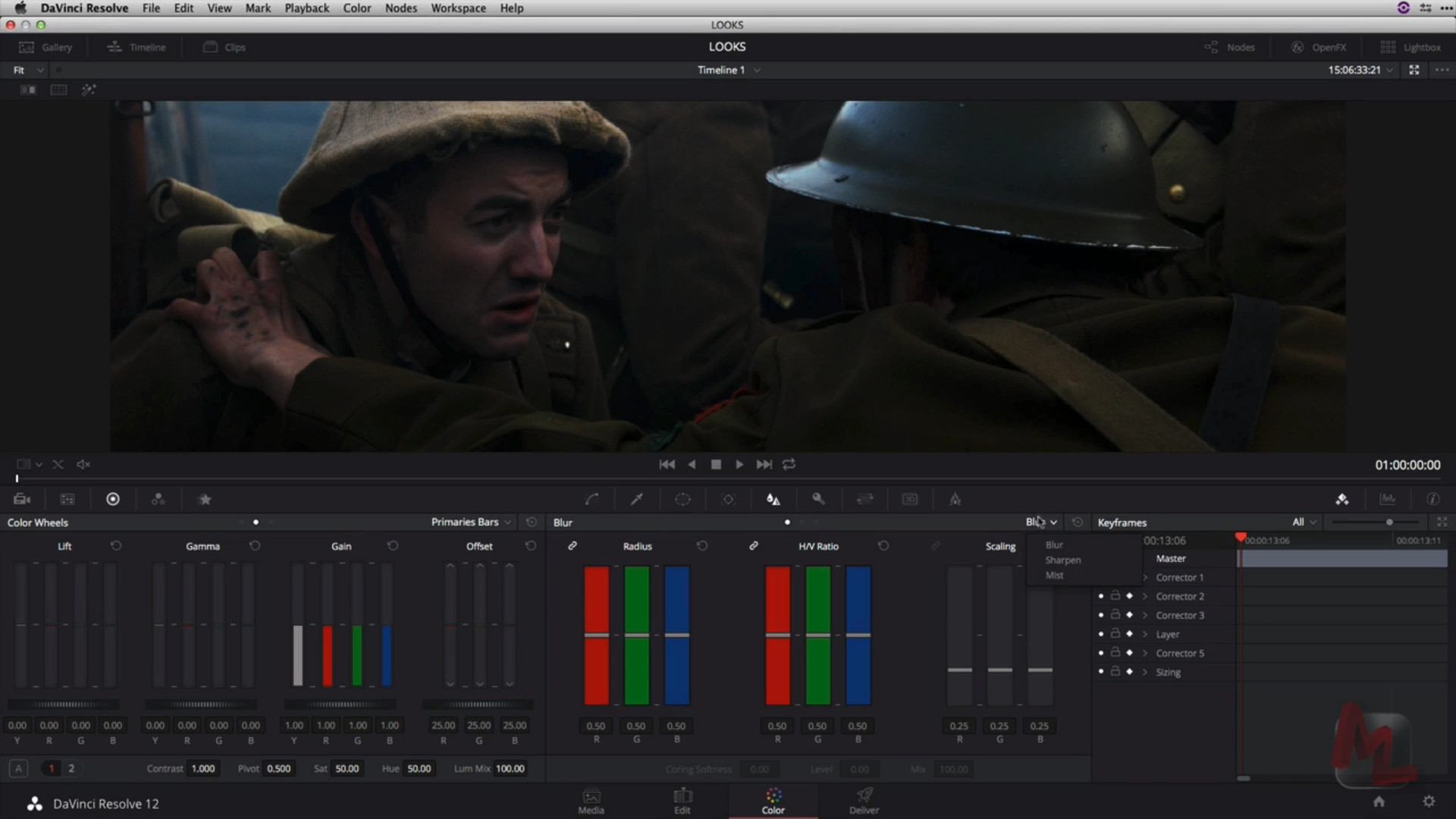Open the Workspace menu
The width and height of the screenshot is (1456, 819).
pos(458,8)
